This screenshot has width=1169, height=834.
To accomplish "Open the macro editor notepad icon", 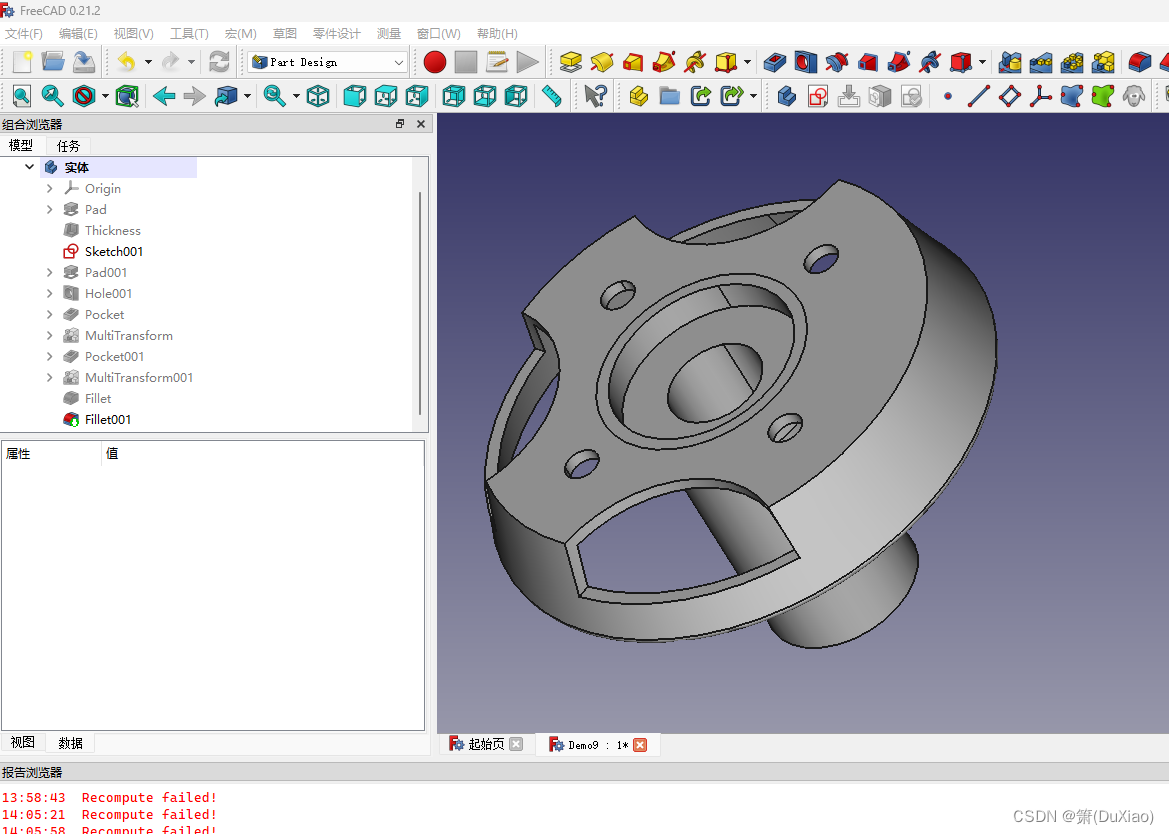I will coord(497,62).
